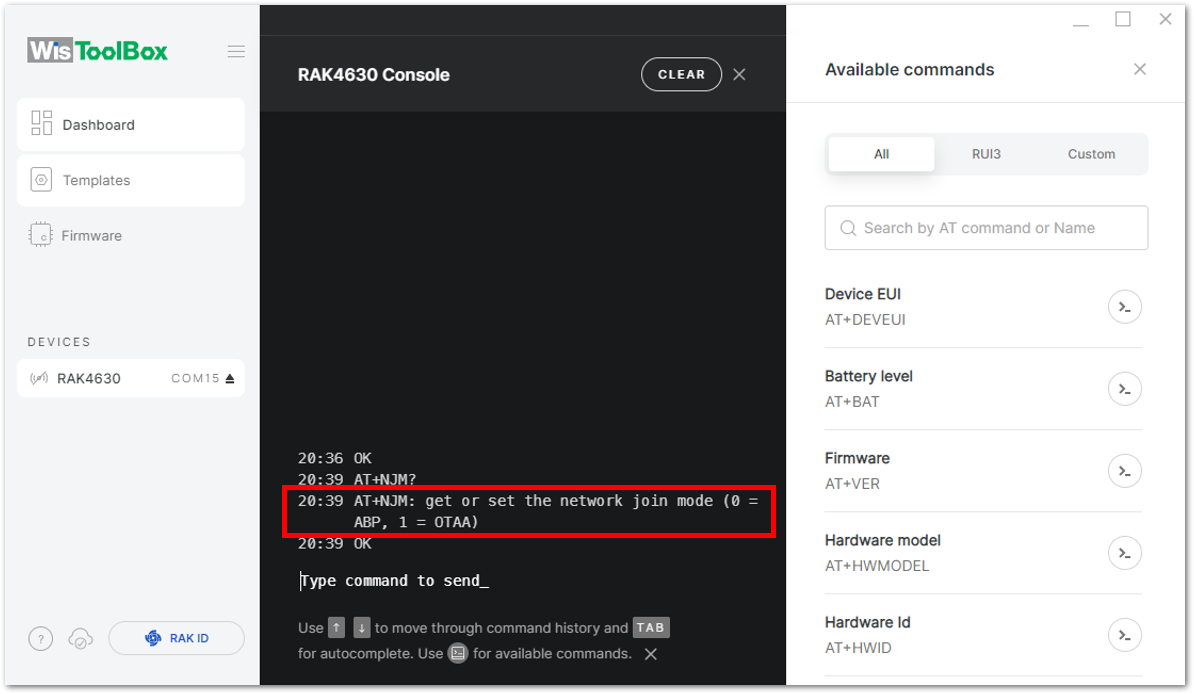
Task: Run the Hardware model AT+HWMODEL command
Action: pyautogui.click(x=1125, y=553)
